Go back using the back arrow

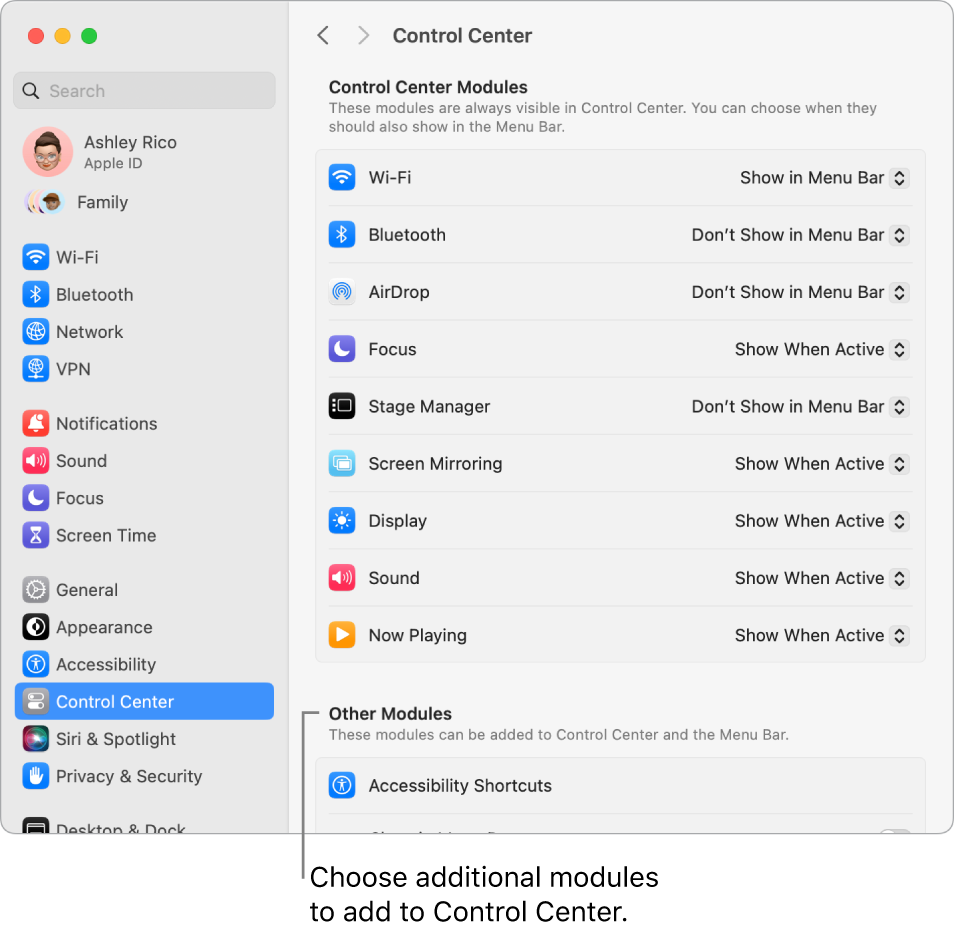323,34
